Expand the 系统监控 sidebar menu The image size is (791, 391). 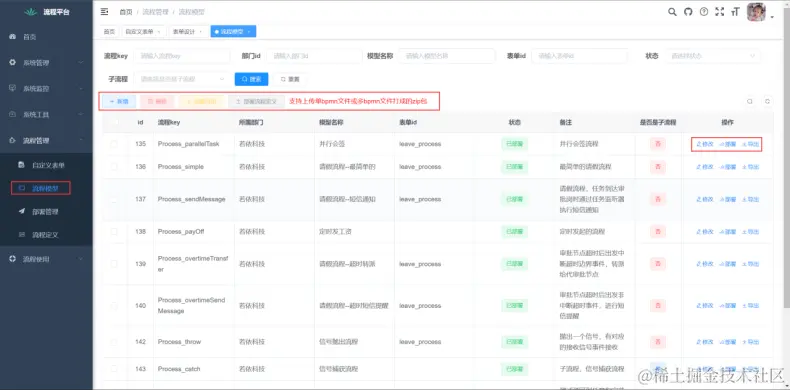point(46,89)
